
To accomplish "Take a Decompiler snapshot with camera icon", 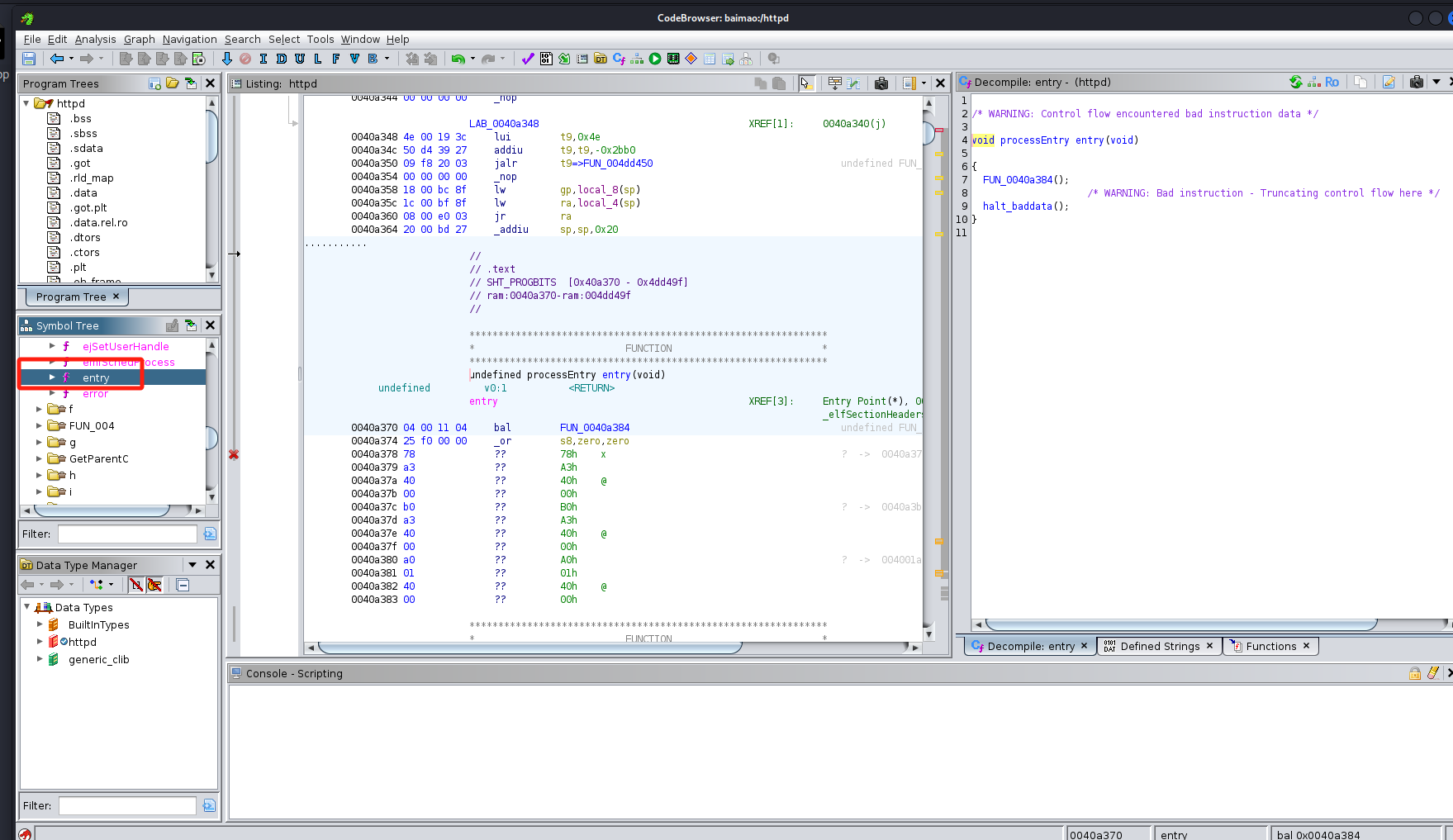I will (1417, 82).
